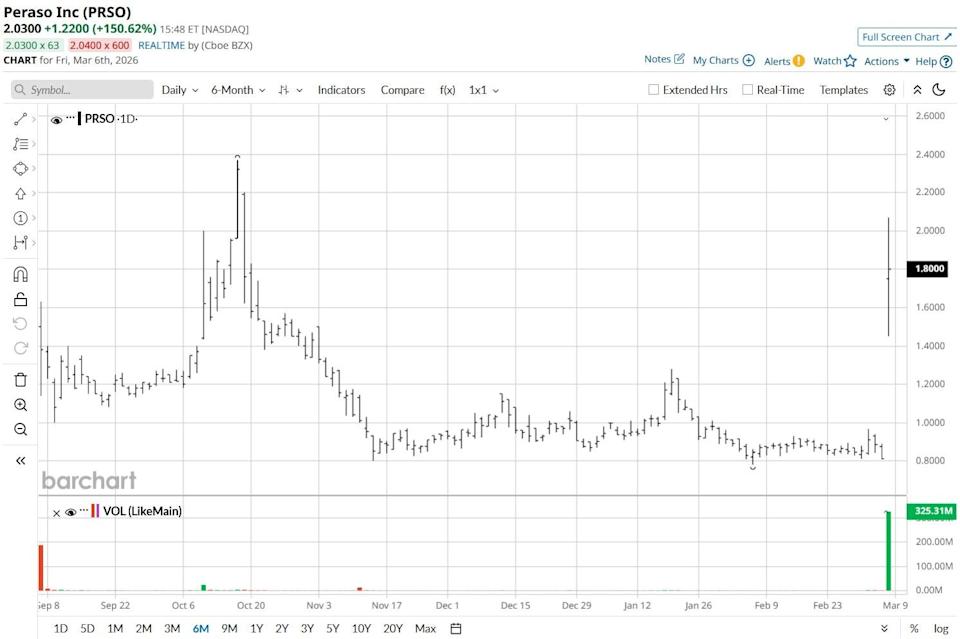The image size is (960, 639).
Task: Select the trend line drawing tool
Action: coord(20,119)
